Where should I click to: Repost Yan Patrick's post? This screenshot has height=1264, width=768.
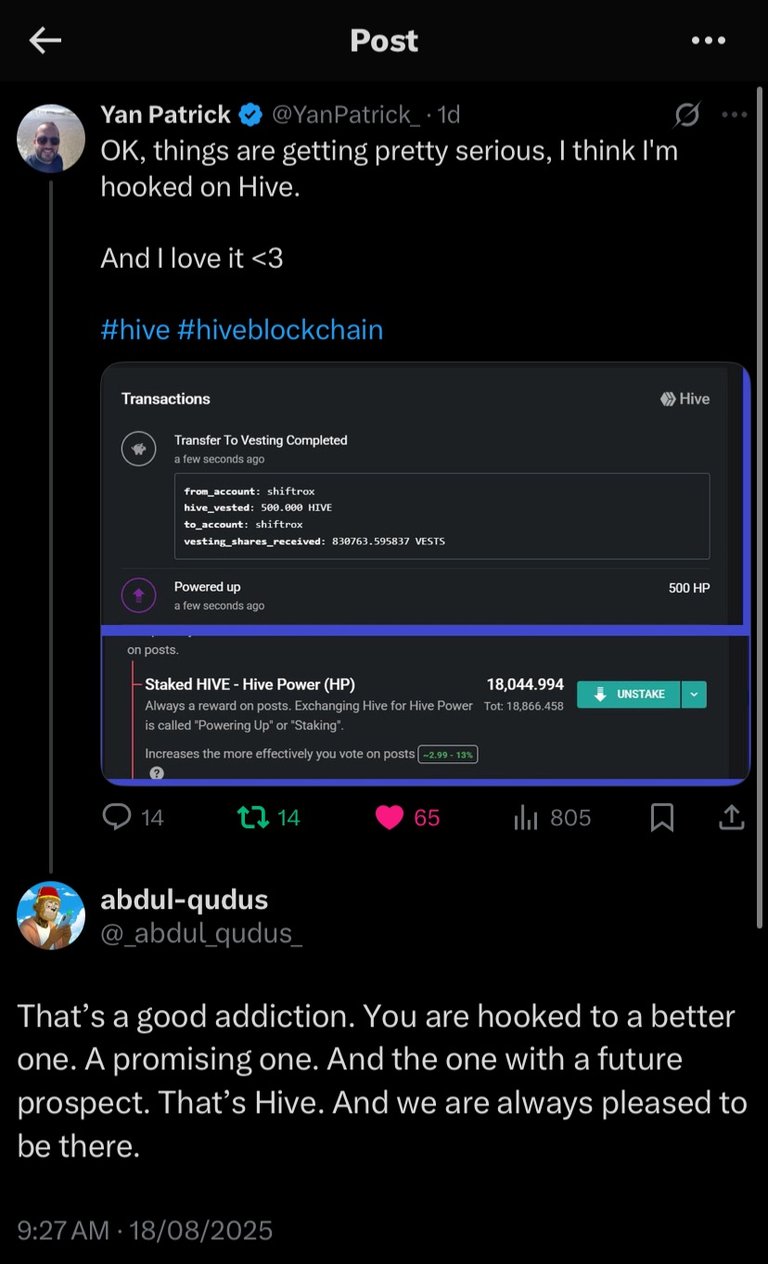coord(251,818)
